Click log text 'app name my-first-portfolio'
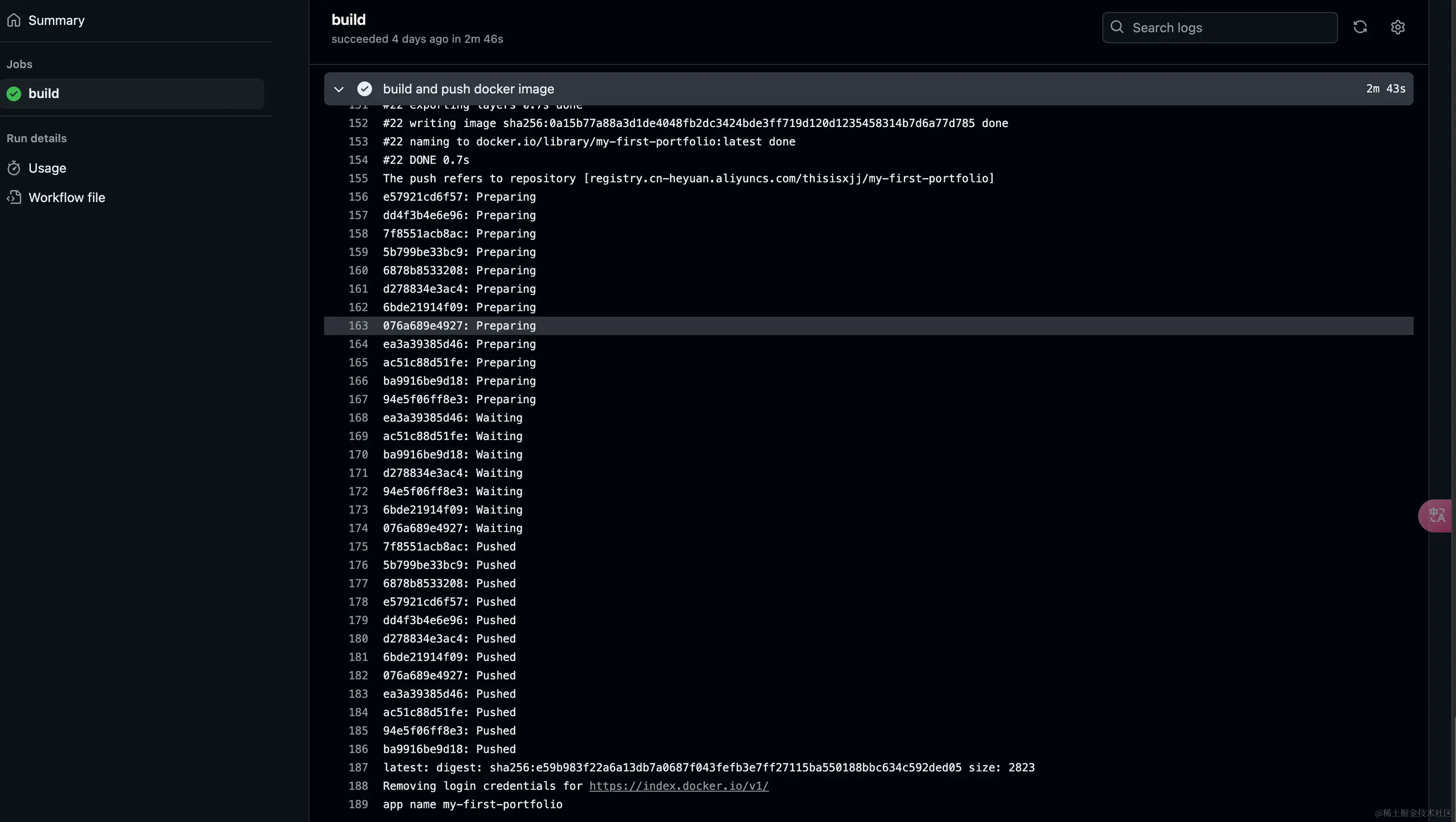The height and width of the screenshot is (822, 1456). tap(472, 805)
